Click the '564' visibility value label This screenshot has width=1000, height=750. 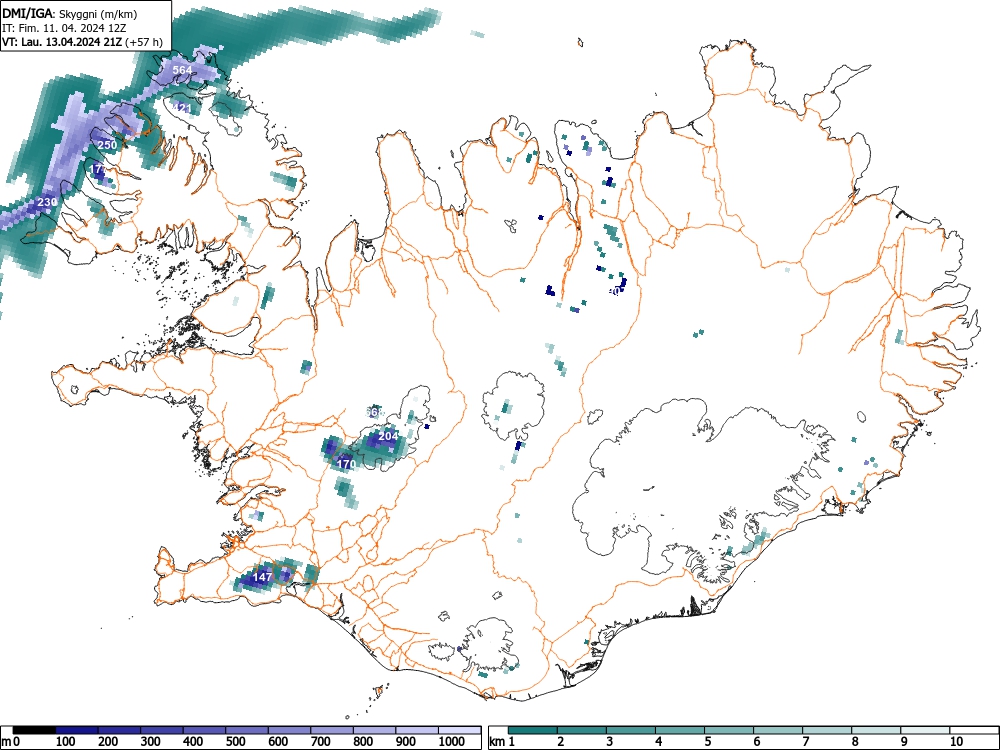(x=182, y=70)
